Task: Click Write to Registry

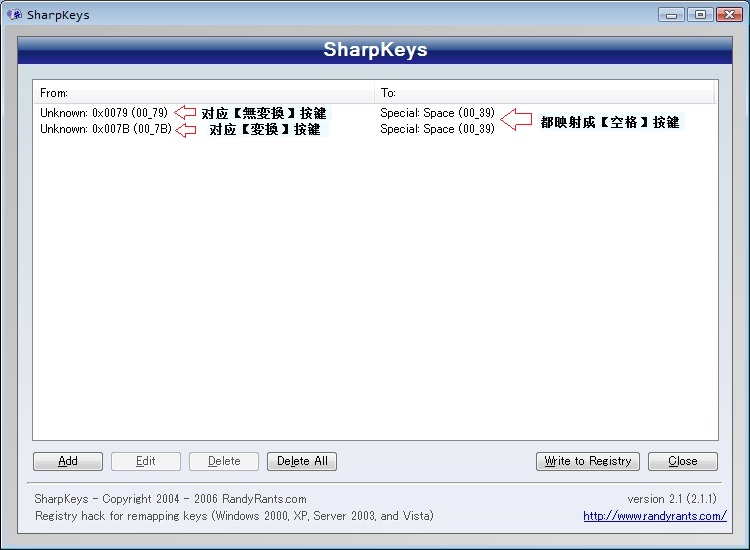Action: (588, 461)
